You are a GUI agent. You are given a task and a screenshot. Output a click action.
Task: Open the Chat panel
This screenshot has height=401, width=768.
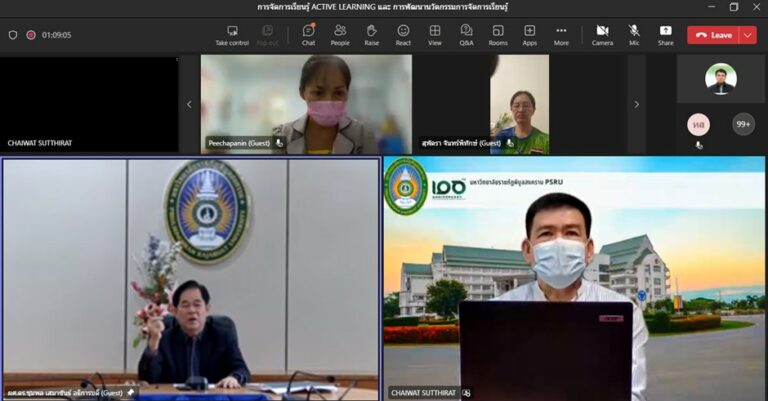click(308, 35)
